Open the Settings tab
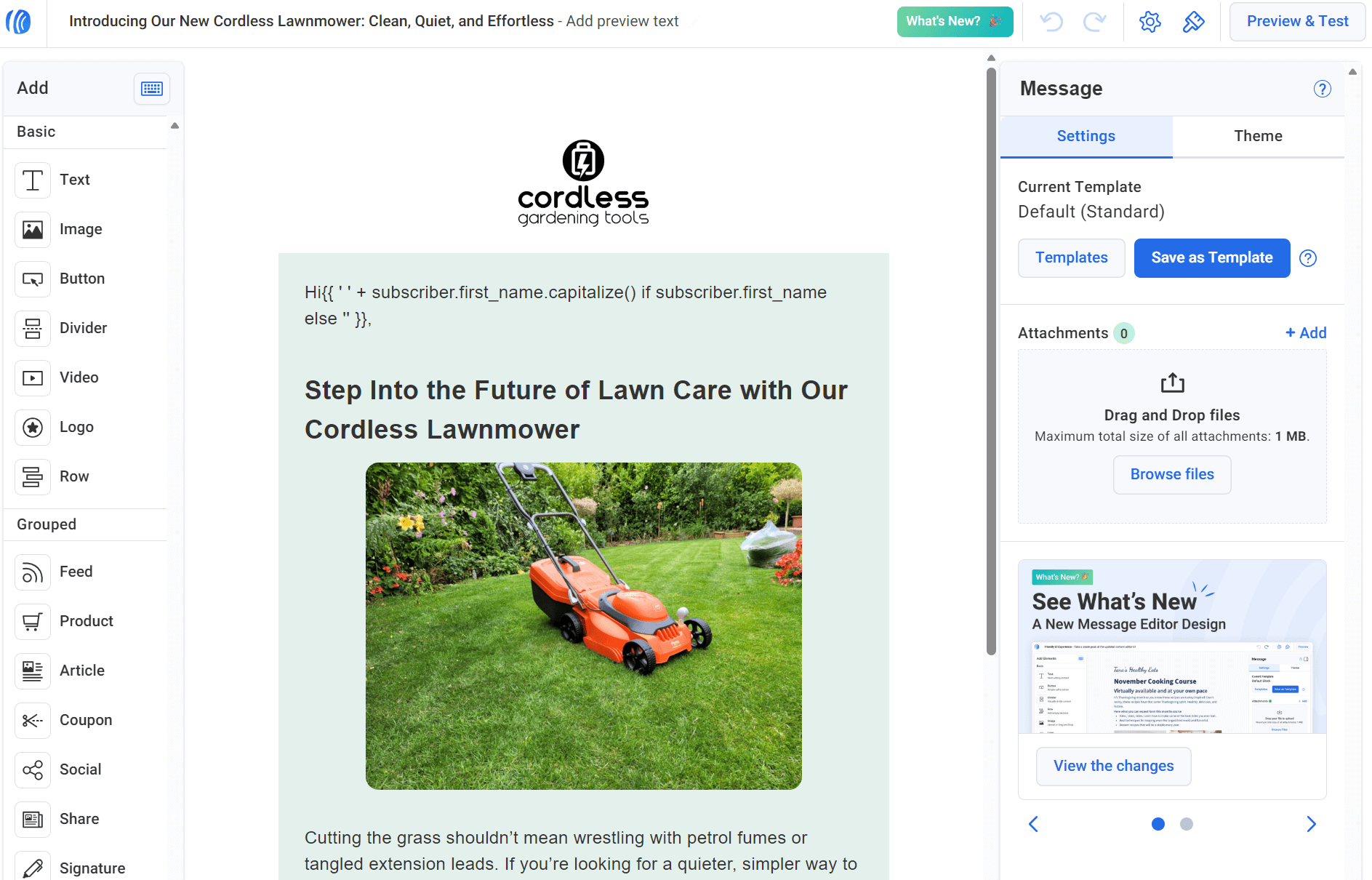 [1085, 136]
